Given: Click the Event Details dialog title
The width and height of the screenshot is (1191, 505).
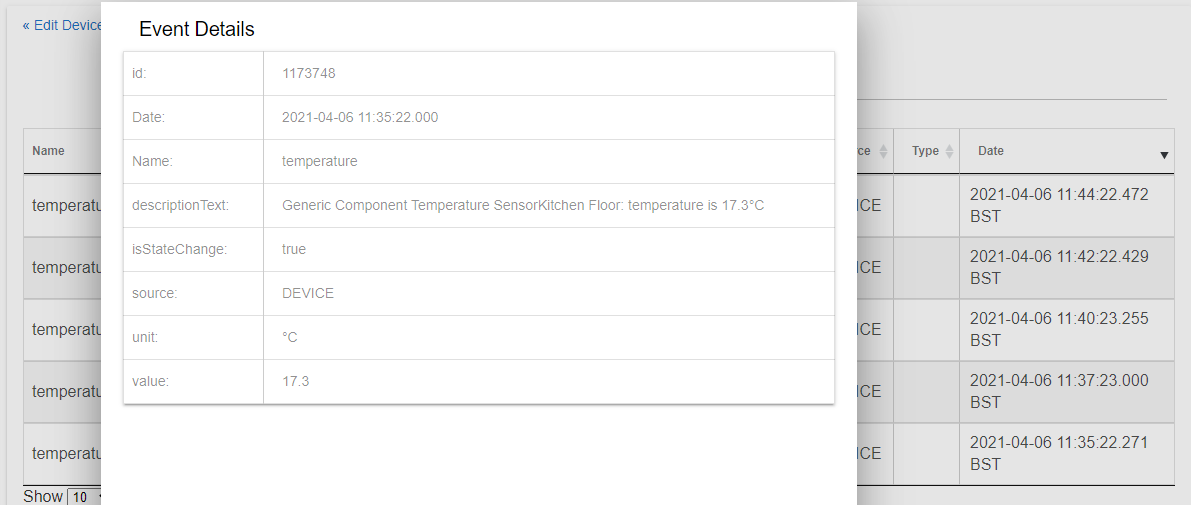Looking at the screenshot, I should point(197,29).
